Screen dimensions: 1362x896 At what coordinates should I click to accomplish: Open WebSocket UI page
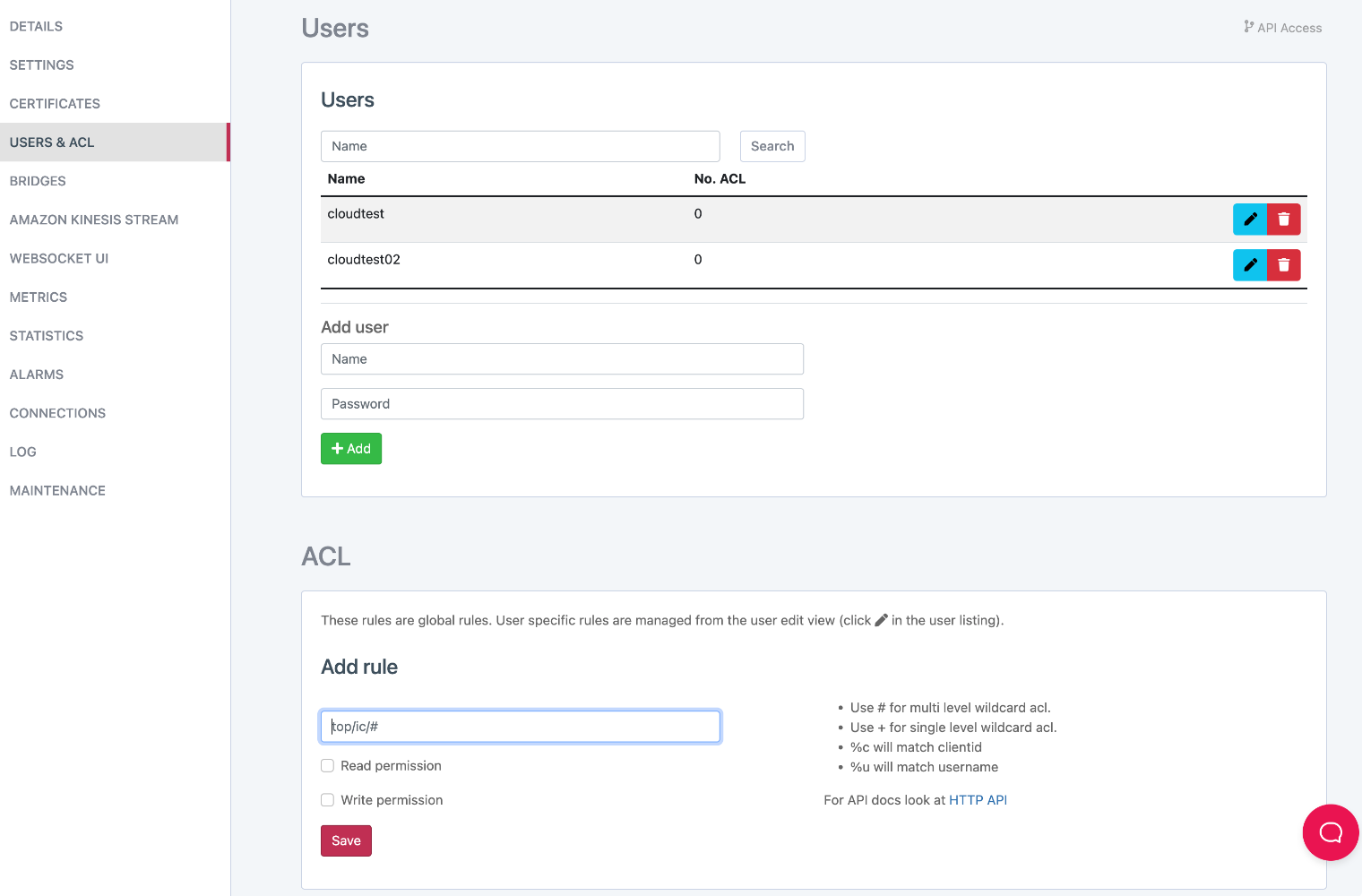click(x=59, y=258)
